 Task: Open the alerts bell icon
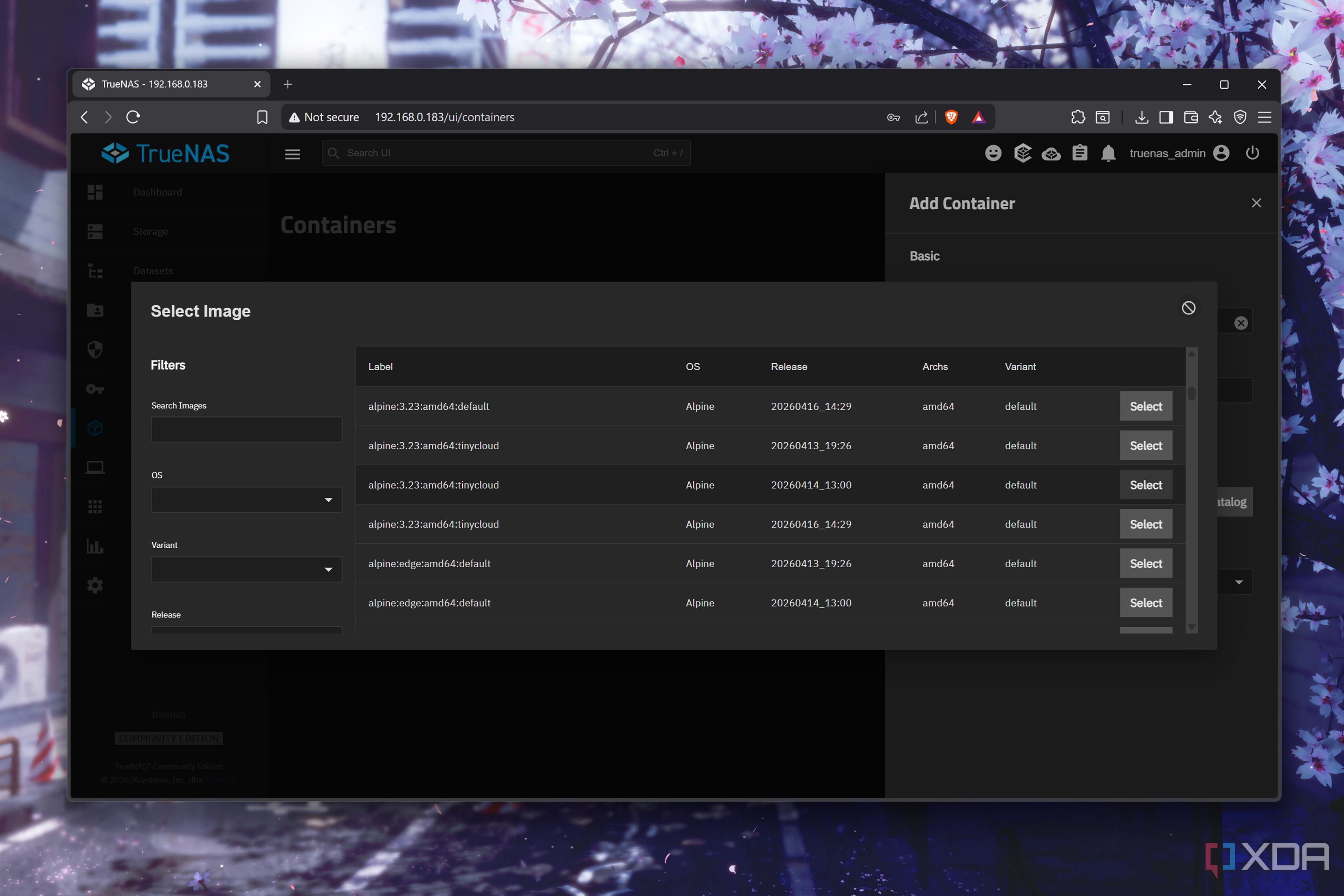click(x=1108, y=153)
